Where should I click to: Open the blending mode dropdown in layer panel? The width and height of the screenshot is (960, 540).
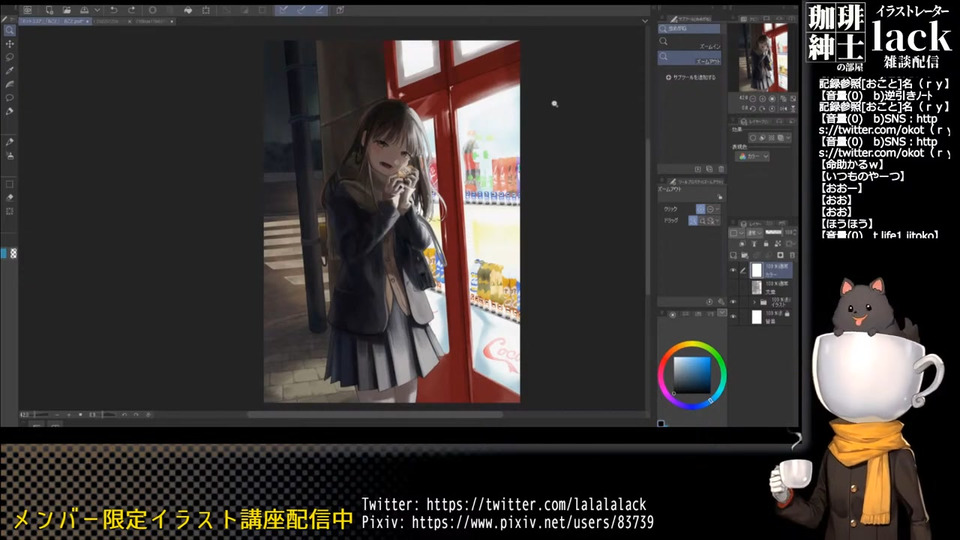[754, 233]
